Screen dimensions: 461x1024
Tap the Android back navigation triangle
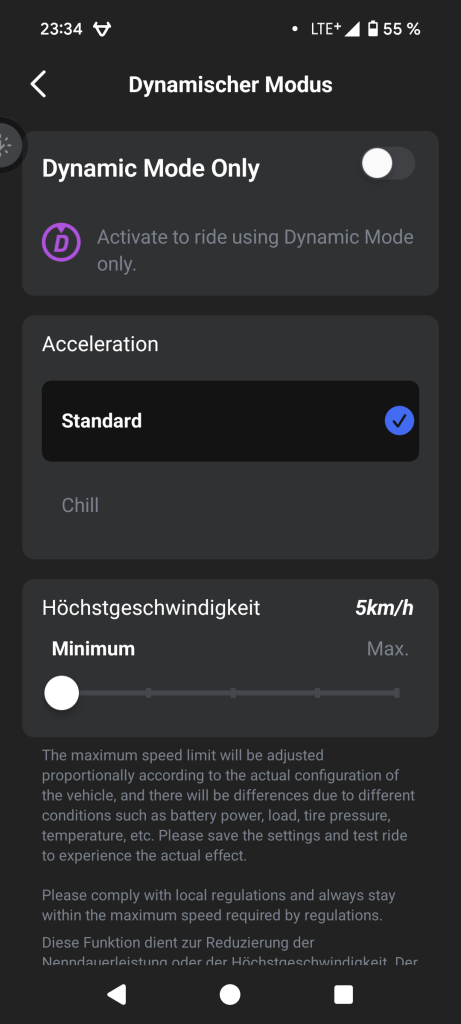pos(116,994)
